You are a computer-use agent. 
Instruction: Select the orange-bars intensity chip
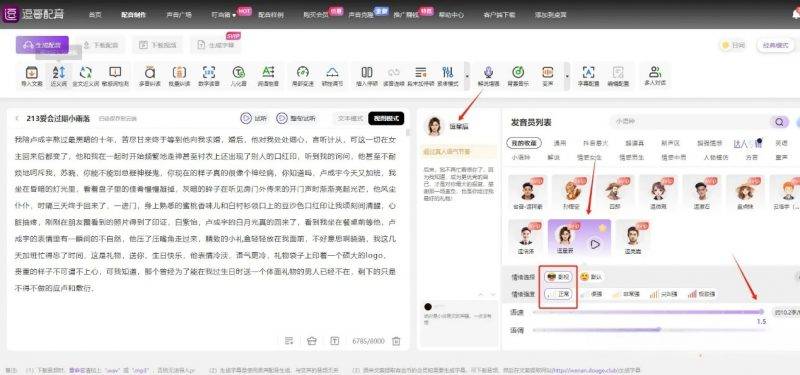tap(663, 294)
